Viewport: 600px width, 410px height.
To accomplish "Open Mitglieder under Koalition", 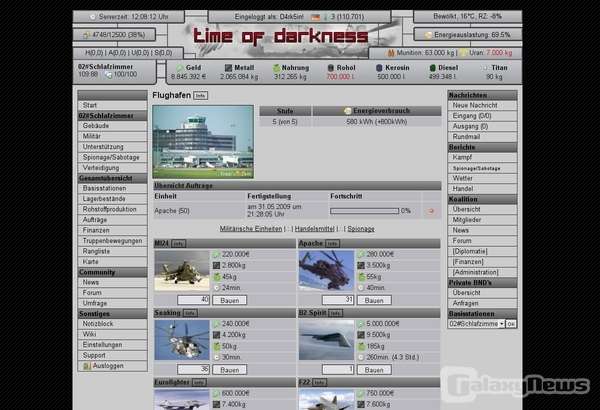I will tap(483, 220).
